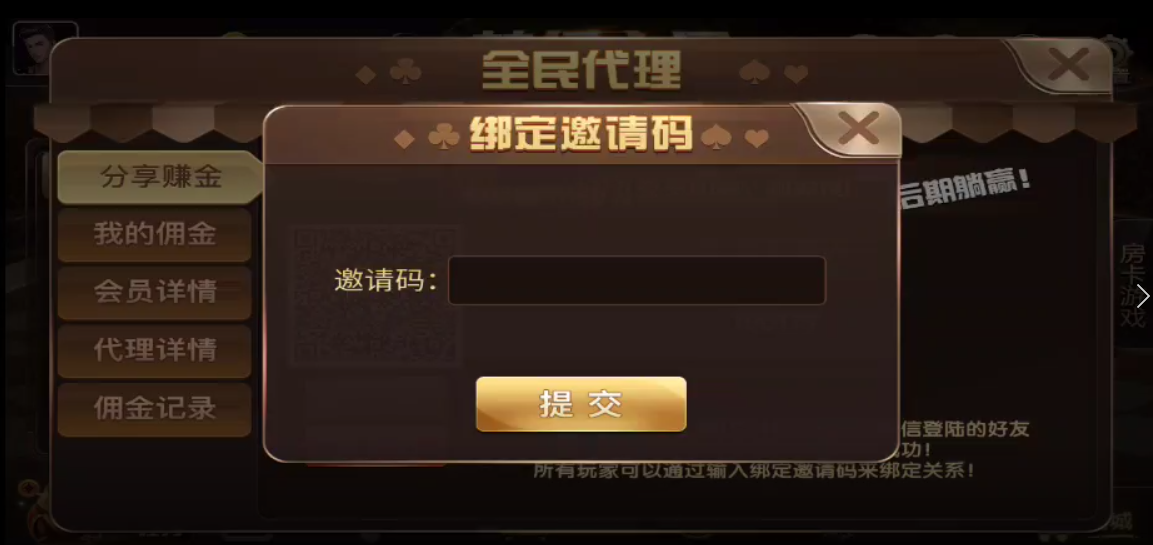1153x545 pixels.
Task: Focus the 邀请码 input field
Action: [x=637, y=280]
